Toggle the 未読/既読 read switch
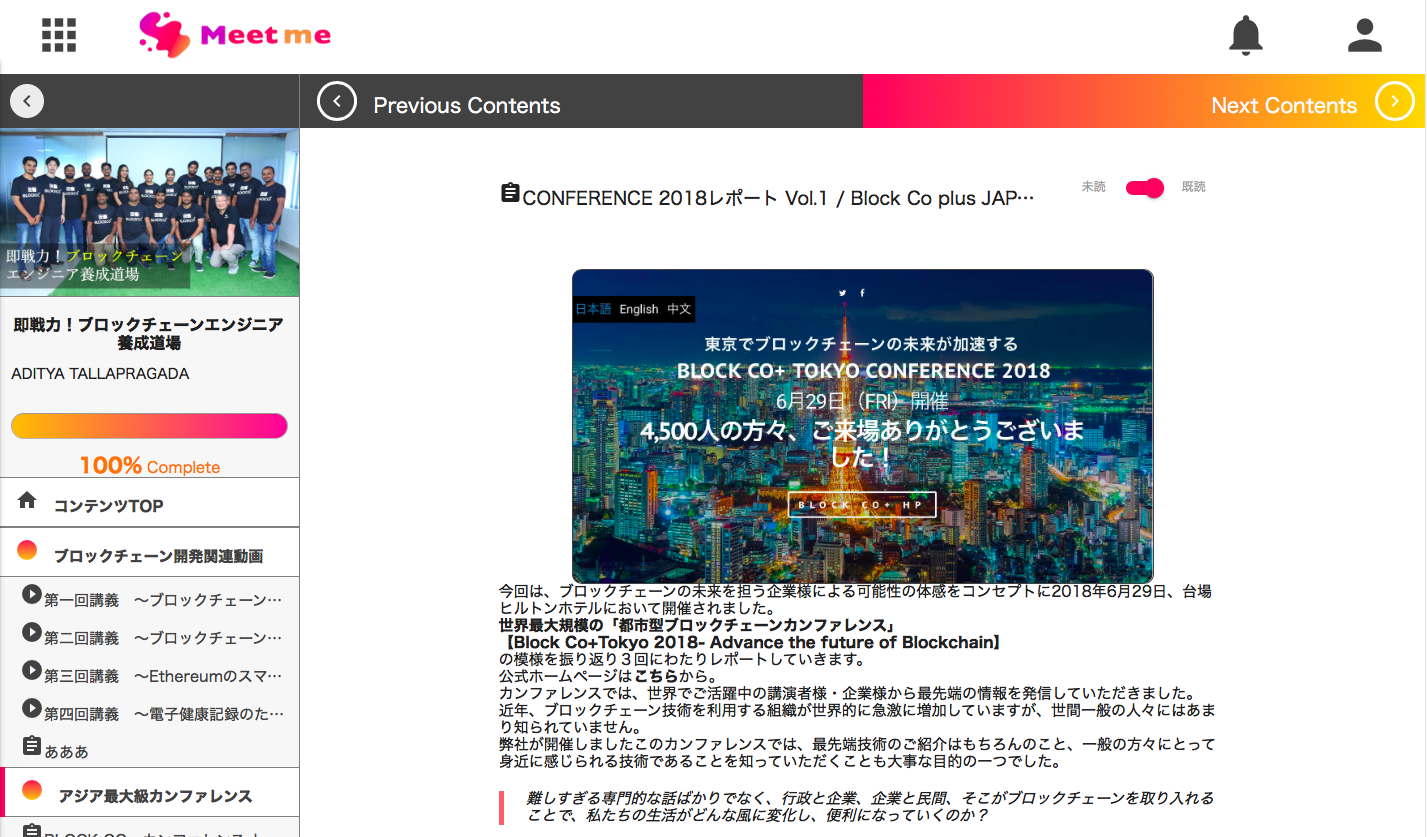The width and height of the screenshot is (1427, 837). [1144, 188]
